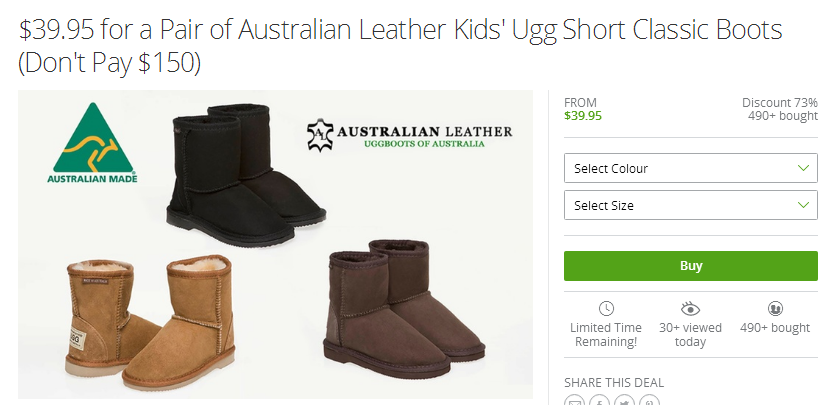Share this deal on Facebook
Image resolution: width=839 pixels, height=405 pixels.
(x=600, y=401)
